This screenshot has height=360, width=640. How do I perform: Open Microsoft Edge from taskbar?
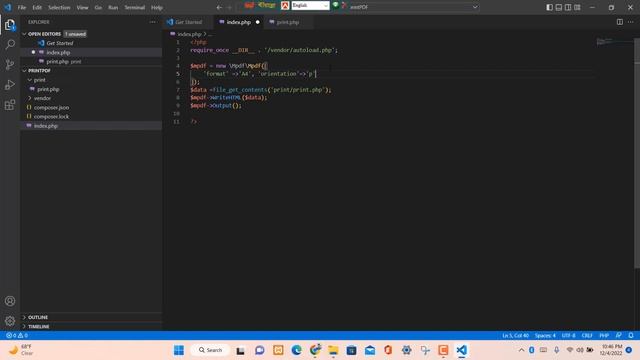click(296, 350)
